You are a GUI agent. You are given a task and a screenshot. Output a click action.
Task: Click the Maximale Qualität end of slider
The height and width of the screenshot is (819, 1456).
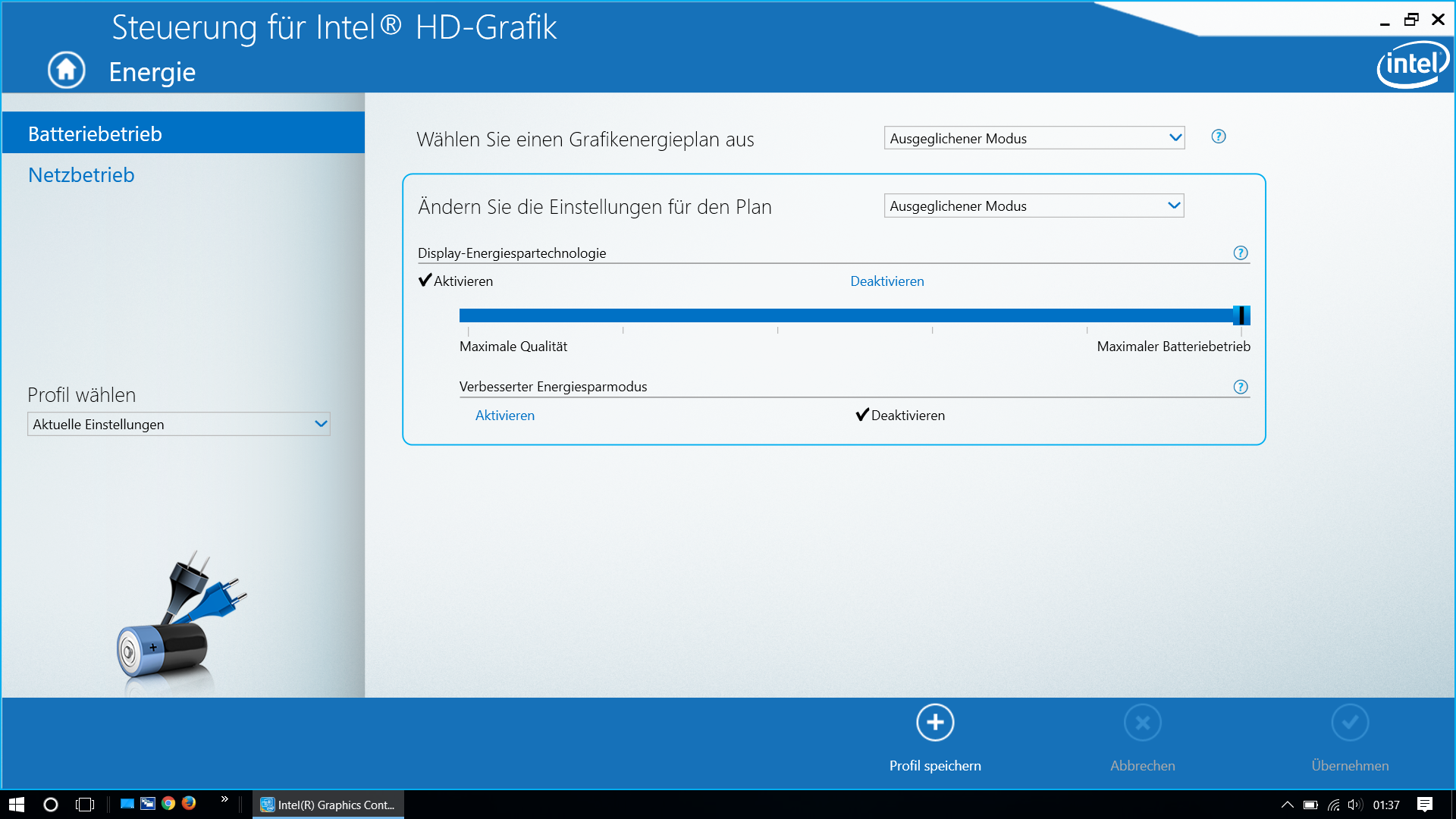(x=469, y=316)
